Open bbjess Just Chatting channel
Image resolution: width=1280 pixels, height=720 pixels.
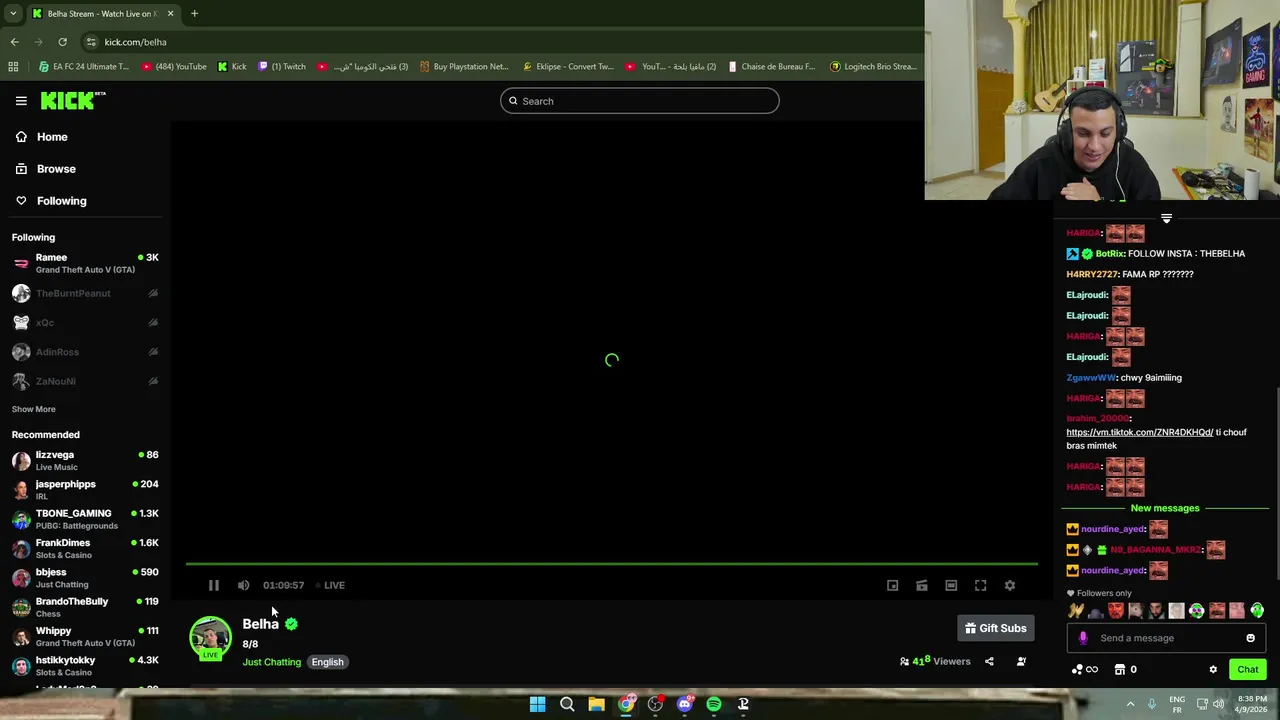click(x=85, y=577)
